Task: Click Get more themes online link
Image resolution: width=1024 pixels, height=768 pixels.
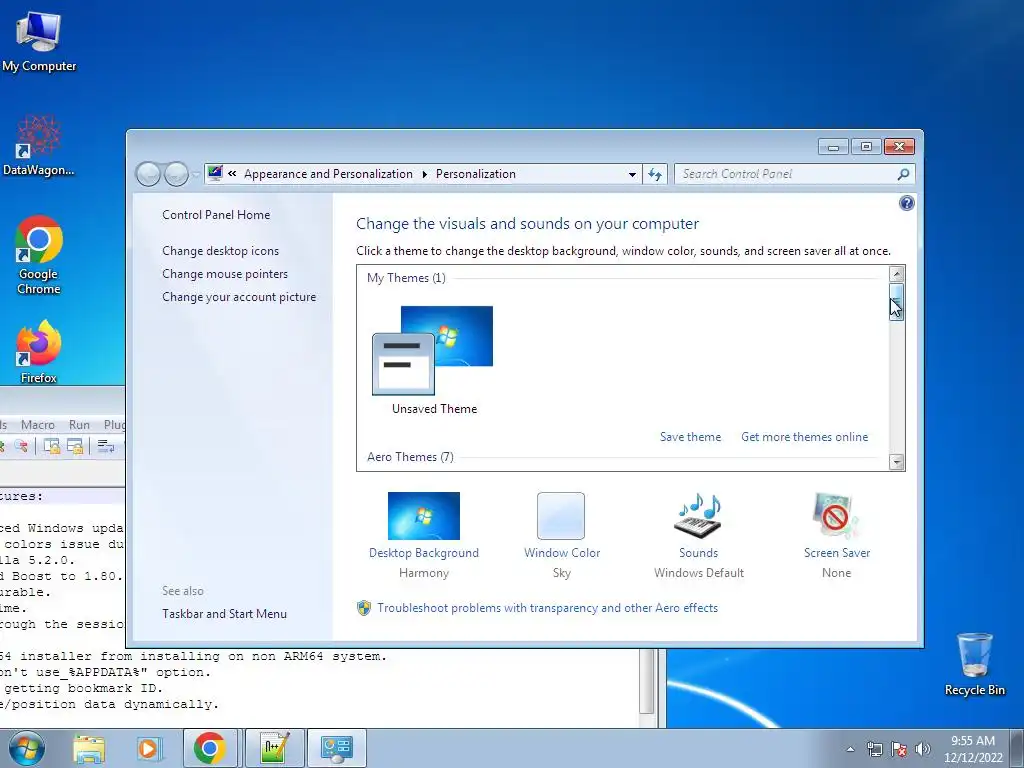Action: 805,437
